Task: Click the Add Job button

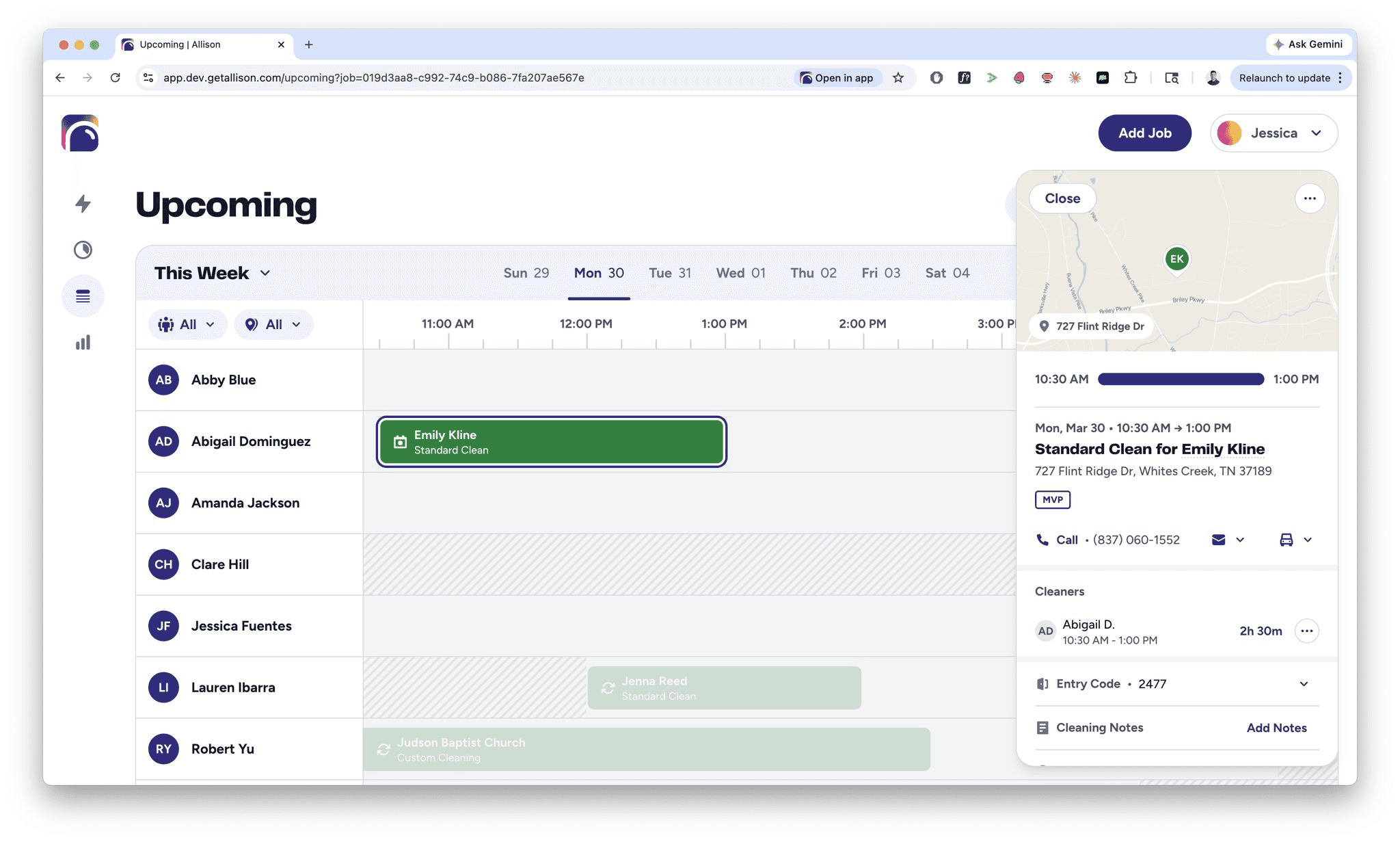Action: coord(1144,133)
